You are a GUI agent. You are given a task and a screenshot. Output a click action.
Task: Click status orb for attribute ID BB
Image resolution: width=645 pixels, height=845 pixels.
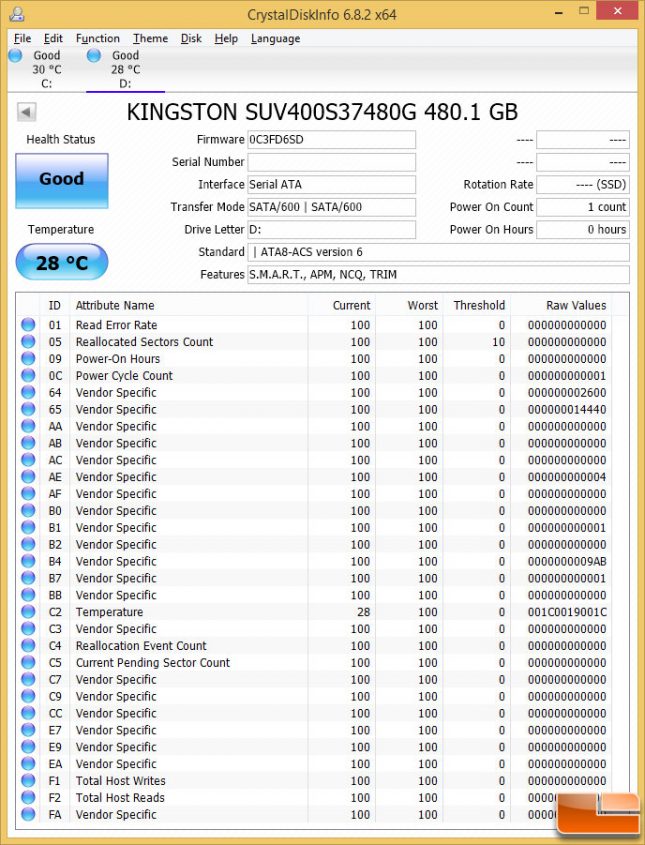coord(28,594)
